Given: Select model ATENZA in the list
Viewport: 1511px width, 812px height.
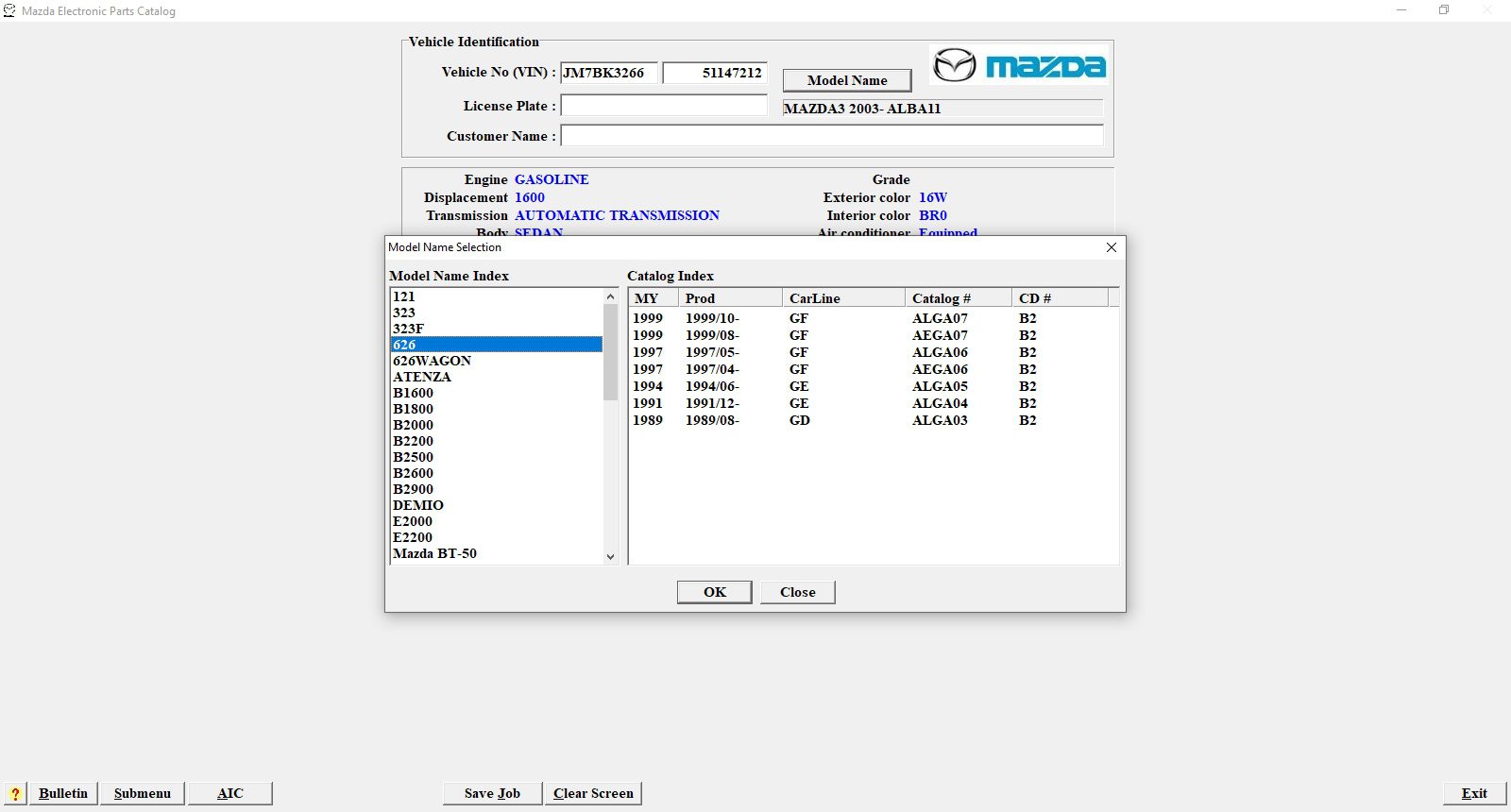Looking at the screenshot, I should coord(497,377).
